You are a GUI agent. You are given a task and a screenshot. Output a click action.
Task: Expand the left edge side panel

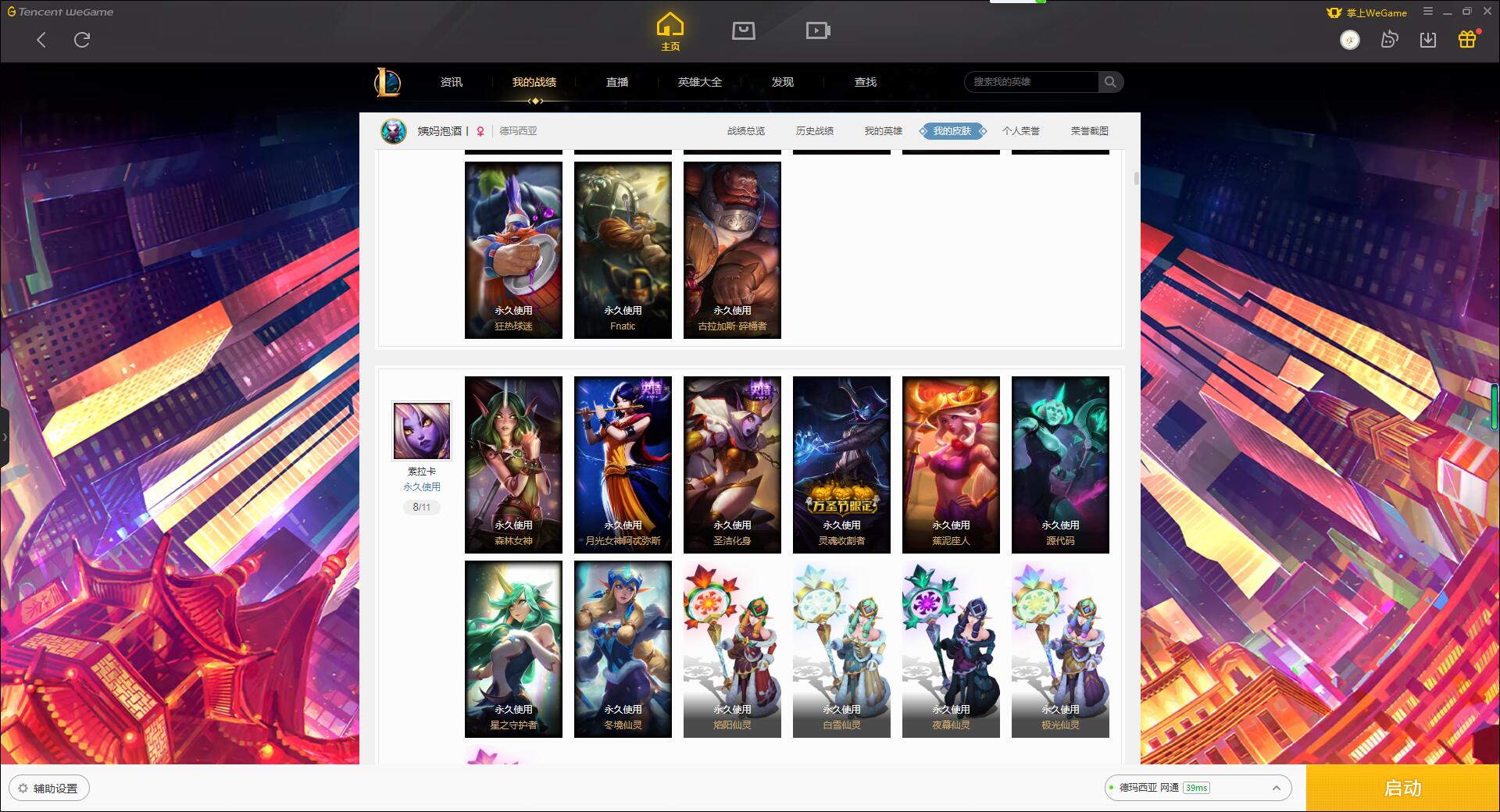(5, 437)
